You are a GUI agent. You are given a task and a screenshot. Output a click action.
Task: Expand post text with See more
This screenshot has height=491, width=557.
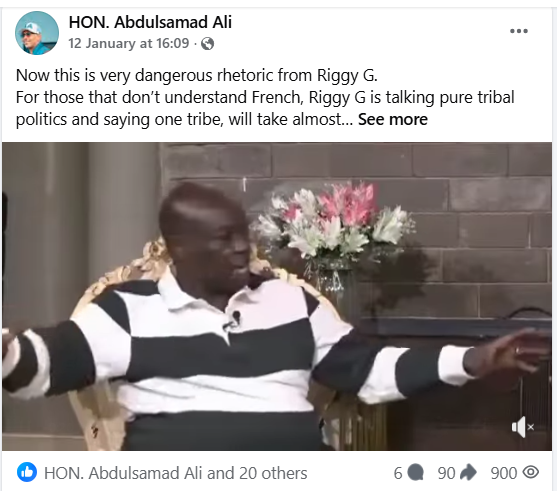tap(393, 119)
